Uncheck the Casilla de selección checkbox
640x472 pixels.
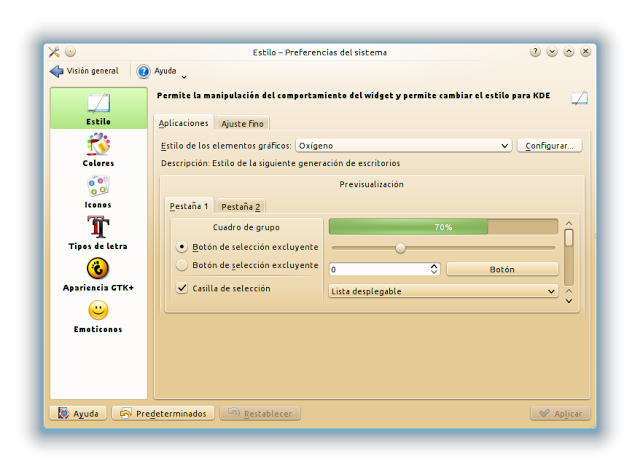pyautogui.click(x=182, y=288)
